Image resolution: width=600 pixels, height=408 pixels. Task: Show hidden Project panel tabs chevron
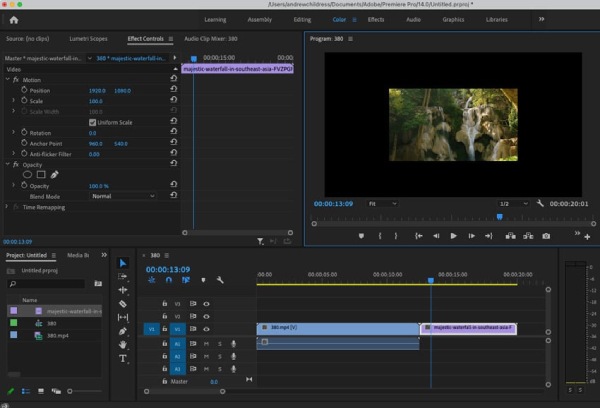[104, 255]
